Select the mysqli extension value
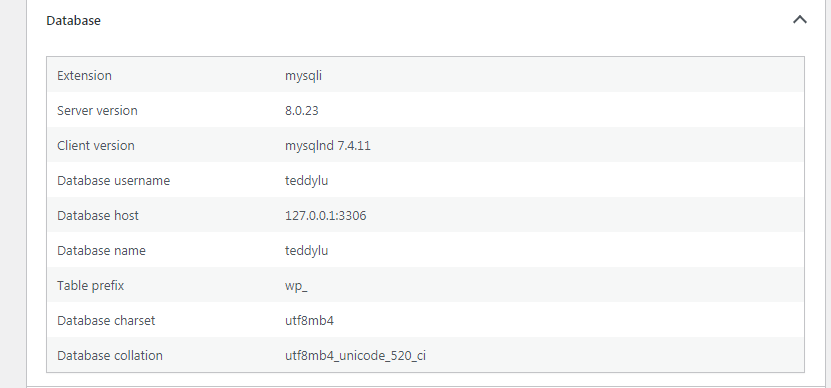 303,76
